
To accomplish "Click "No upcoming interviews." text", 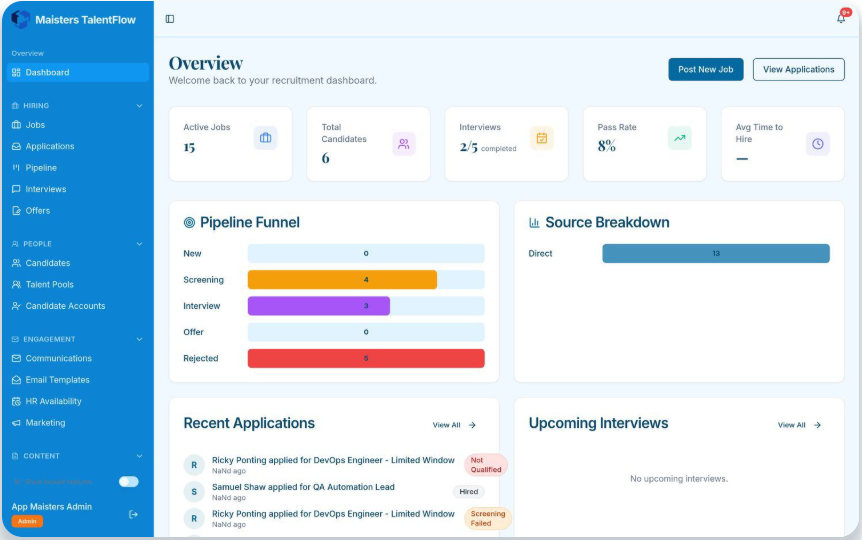I will click(x=679, y=479).
